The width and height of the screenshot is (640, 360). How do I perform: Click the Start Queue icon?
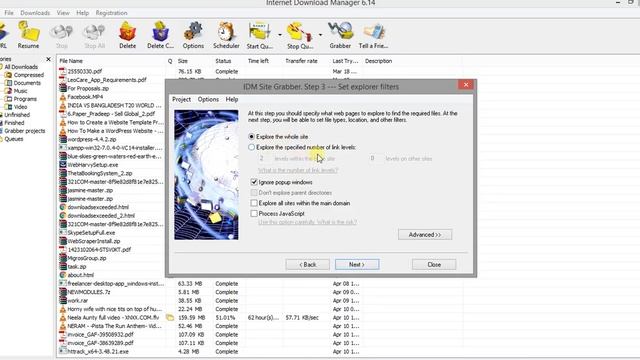(x=260, y=35)
